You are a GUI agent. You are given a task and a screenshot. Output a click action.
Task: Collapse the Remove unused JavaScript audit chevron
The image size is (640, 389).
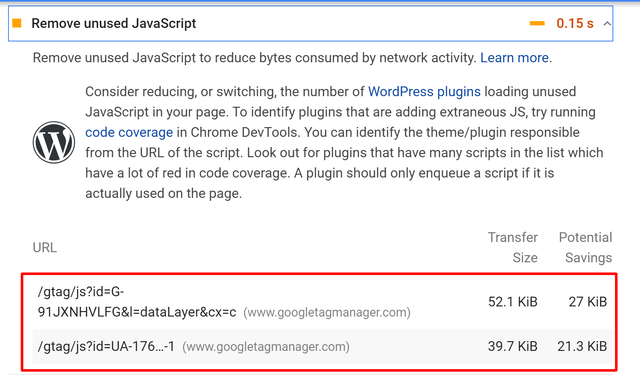607,24
